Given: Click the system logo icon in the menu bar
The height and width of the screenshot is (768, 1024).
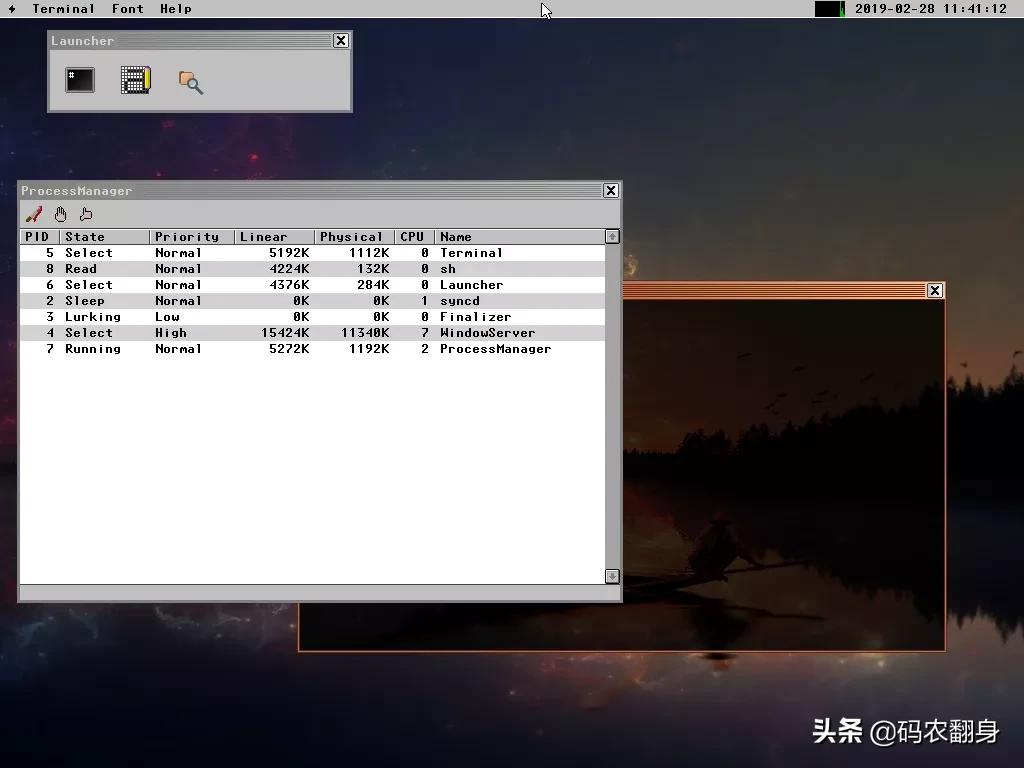Looking at the screenshot, I should tap(10, 9).
